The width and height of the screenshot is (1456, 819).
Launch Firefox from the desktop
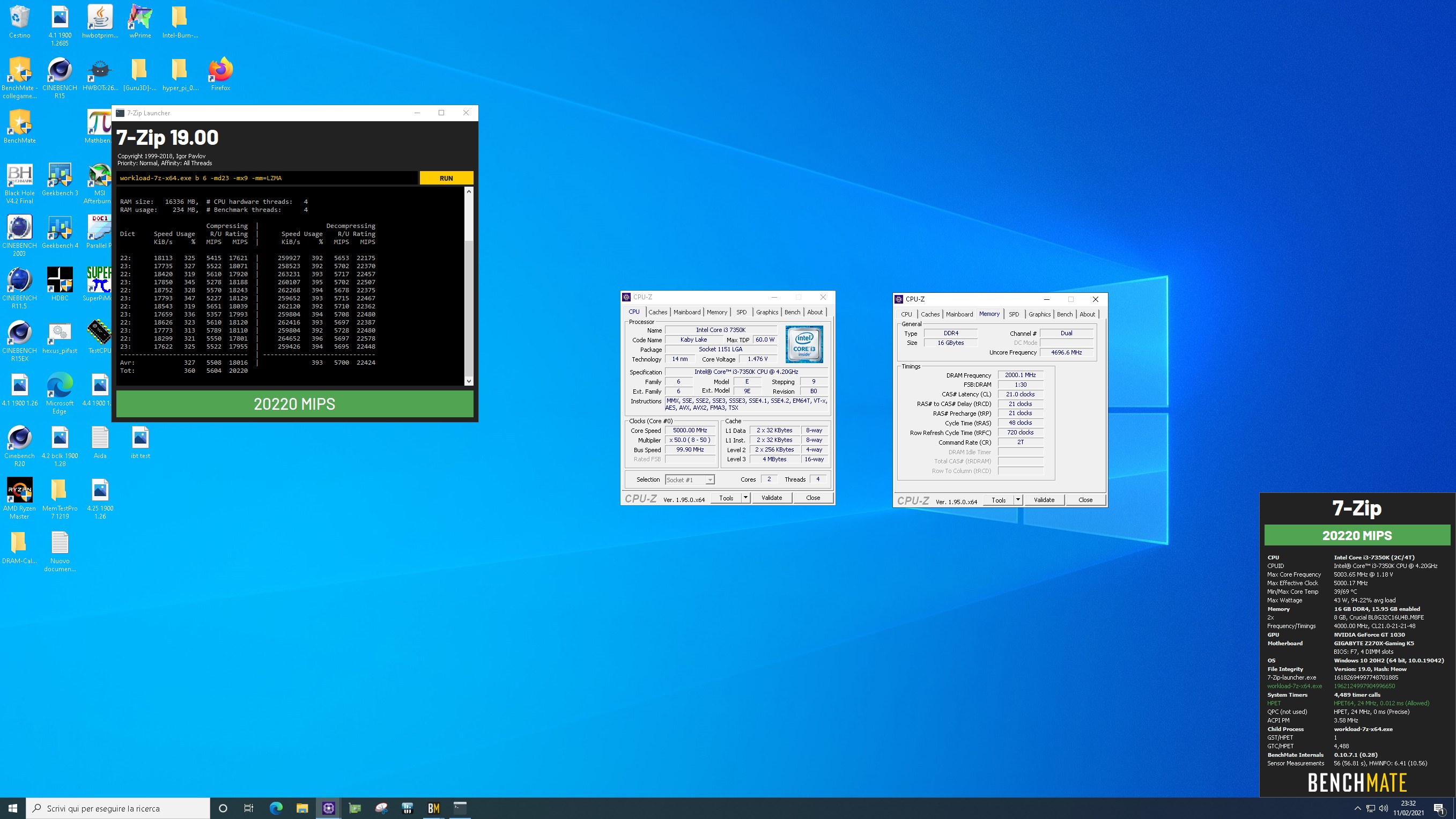coord(220,75)
